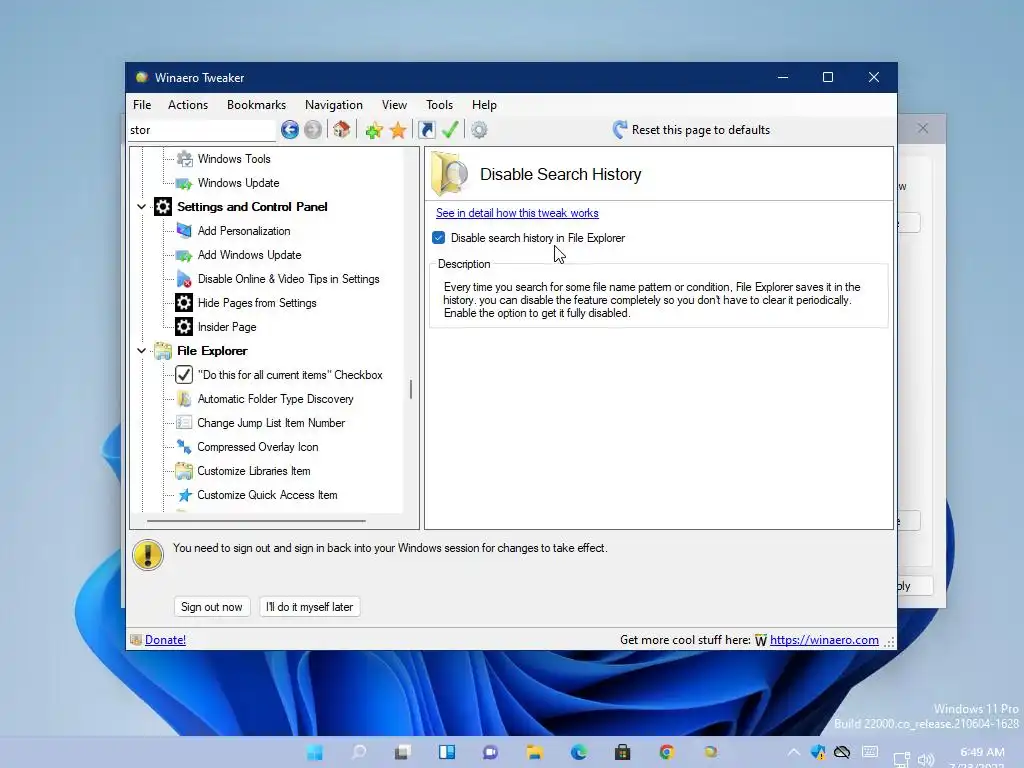Open Google Chrome on taskbar
The image size is (1024, 768).
(x=667, y=752)
